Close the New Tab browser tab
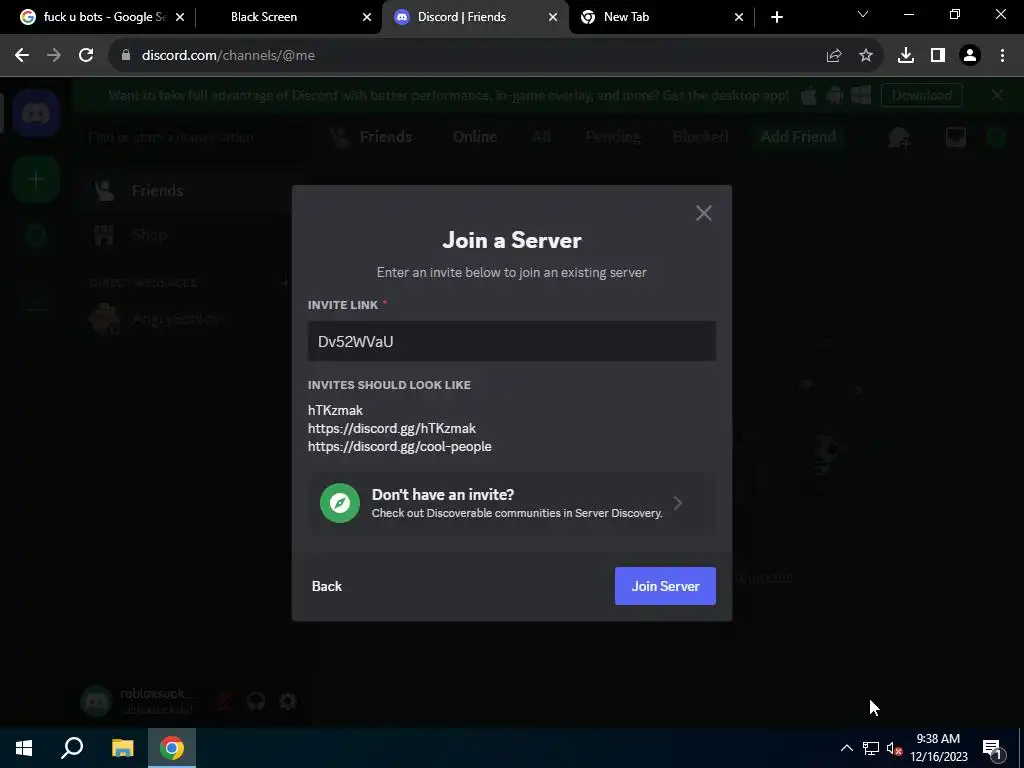This screenshot has height=768, width=1024. tap(739, 17)
